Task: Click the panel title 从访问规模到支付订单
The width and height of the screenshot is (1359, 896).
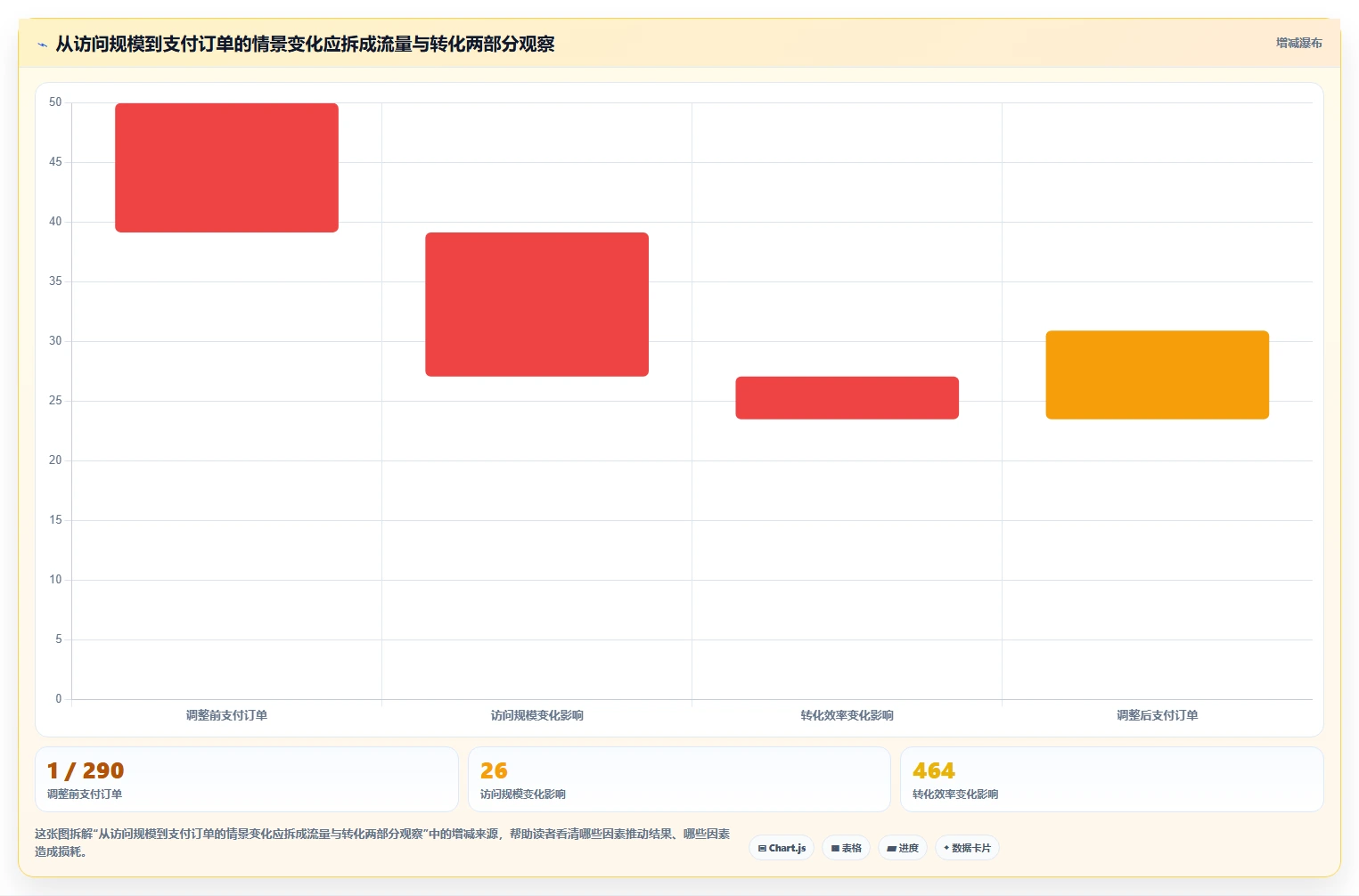Action: 305,44
